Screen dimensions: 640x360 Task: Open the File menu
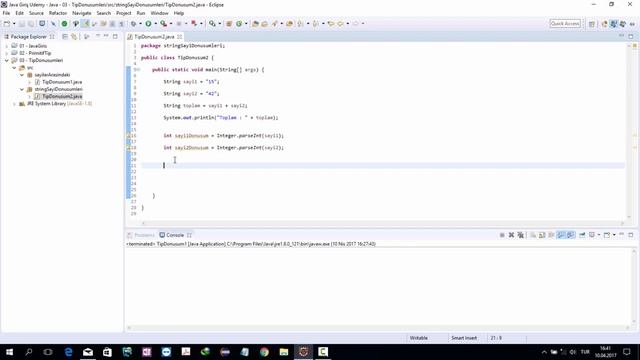(x=6, y=13)
